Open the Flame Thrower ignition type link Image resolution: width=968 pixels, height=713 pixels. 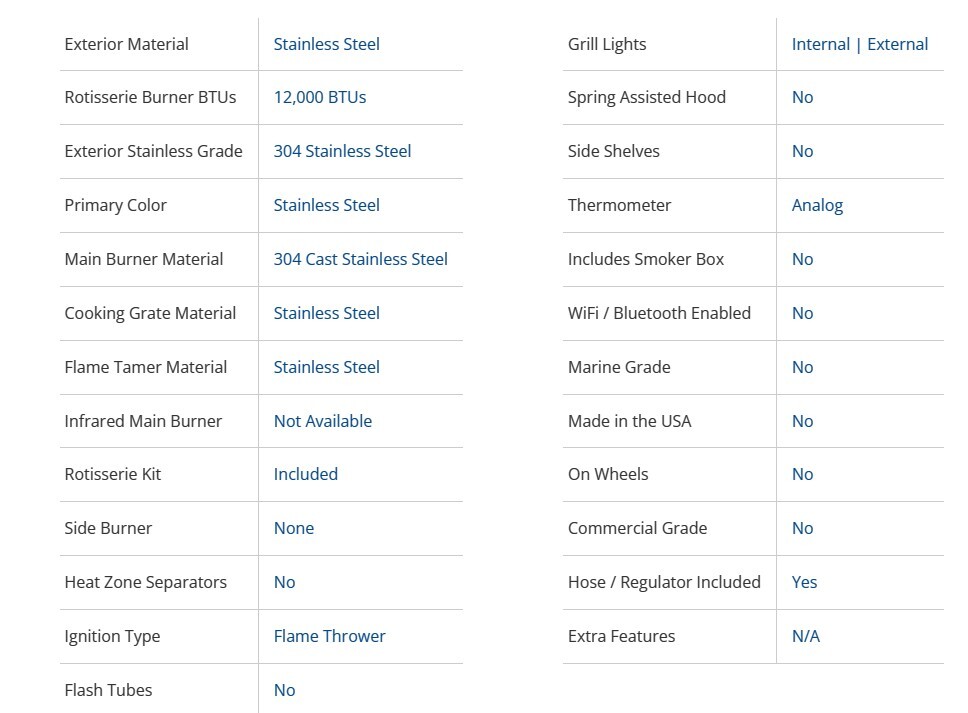point(329,636)
